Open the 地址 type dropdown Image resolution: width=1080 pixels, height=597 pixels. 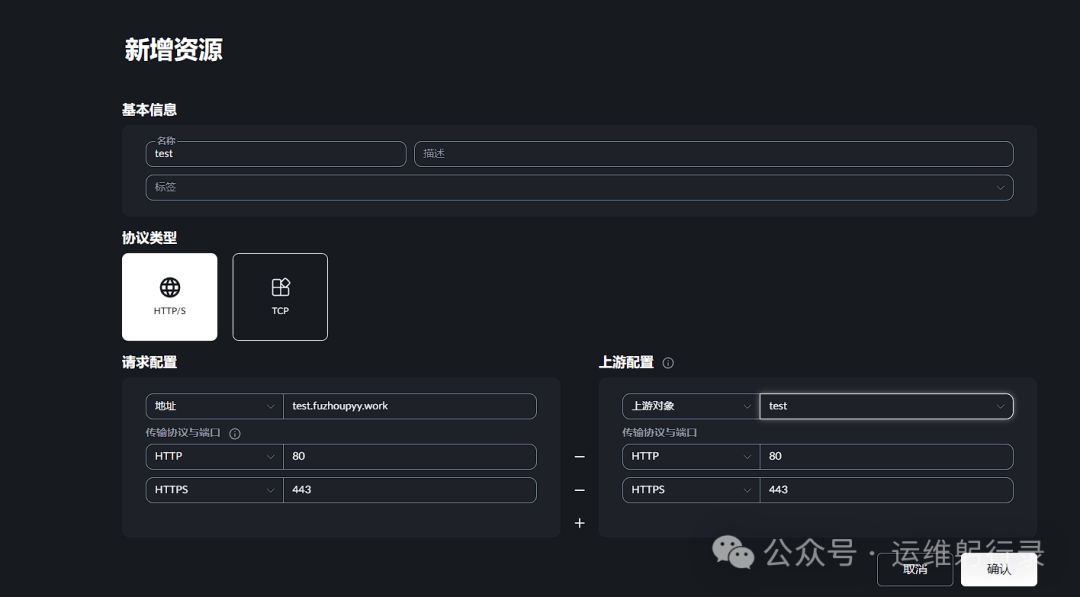click(214, 406)
